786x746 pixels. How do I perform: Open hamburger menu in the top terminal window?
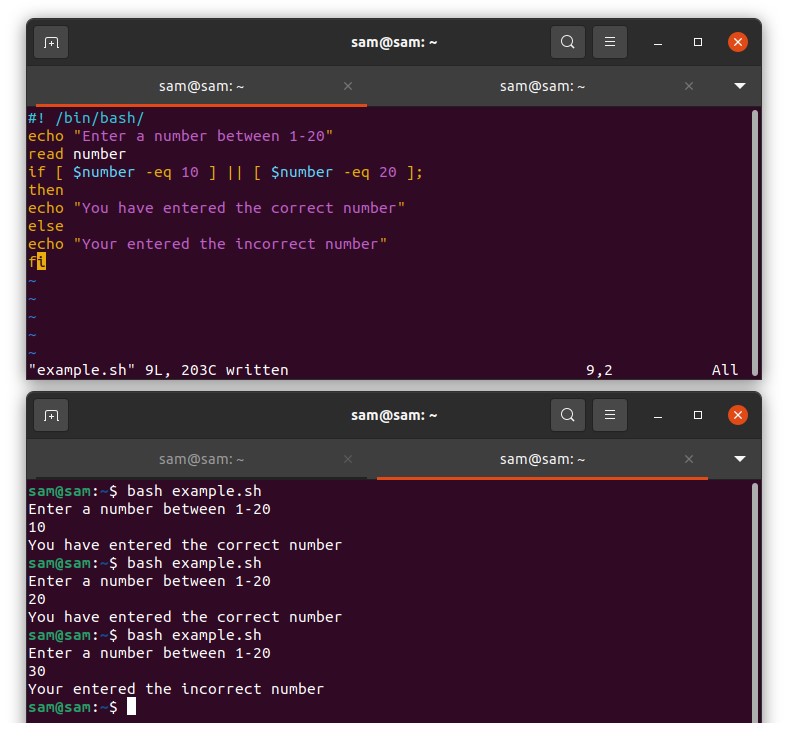610,42
